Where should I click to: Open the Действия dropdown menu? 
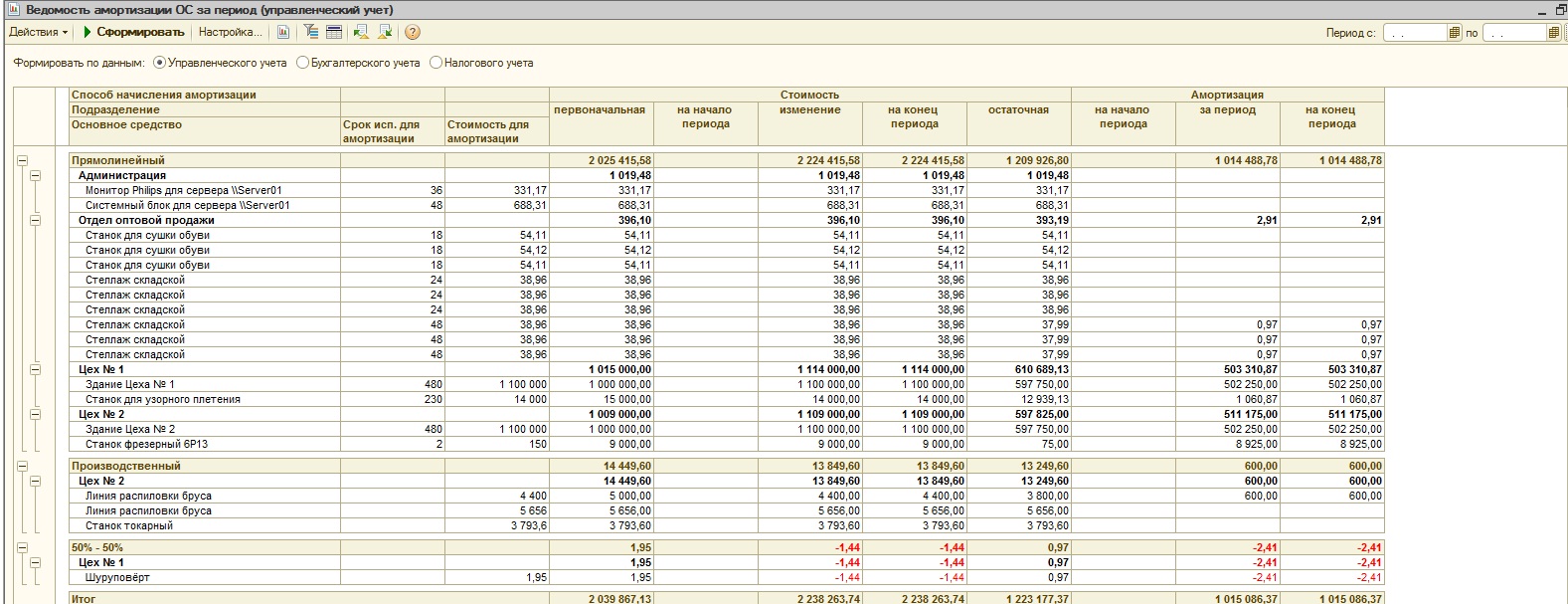pyautogui.click(x=38, y=32)
